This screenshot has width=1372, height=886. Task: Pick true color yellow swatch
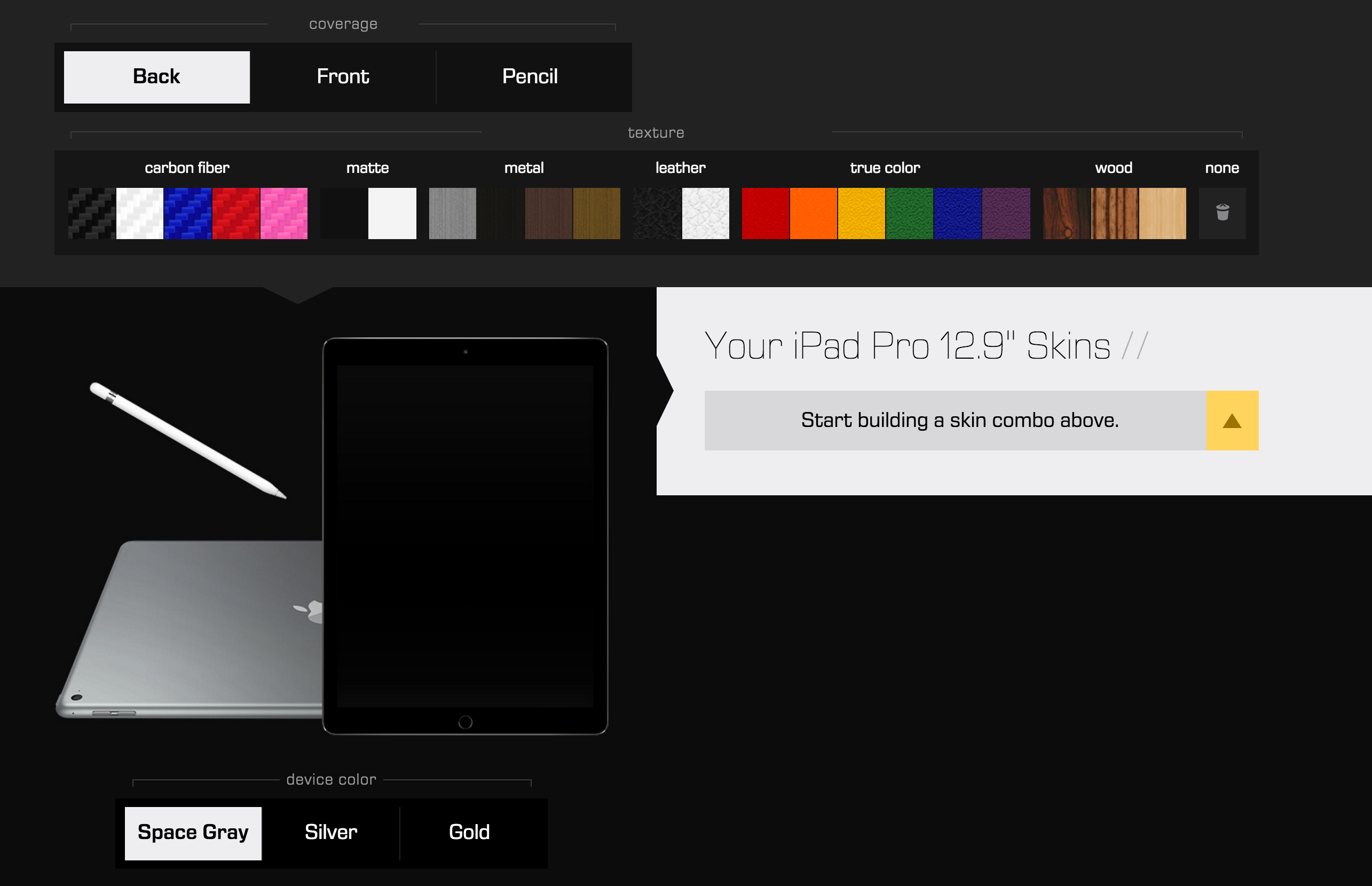coord(862,213)
